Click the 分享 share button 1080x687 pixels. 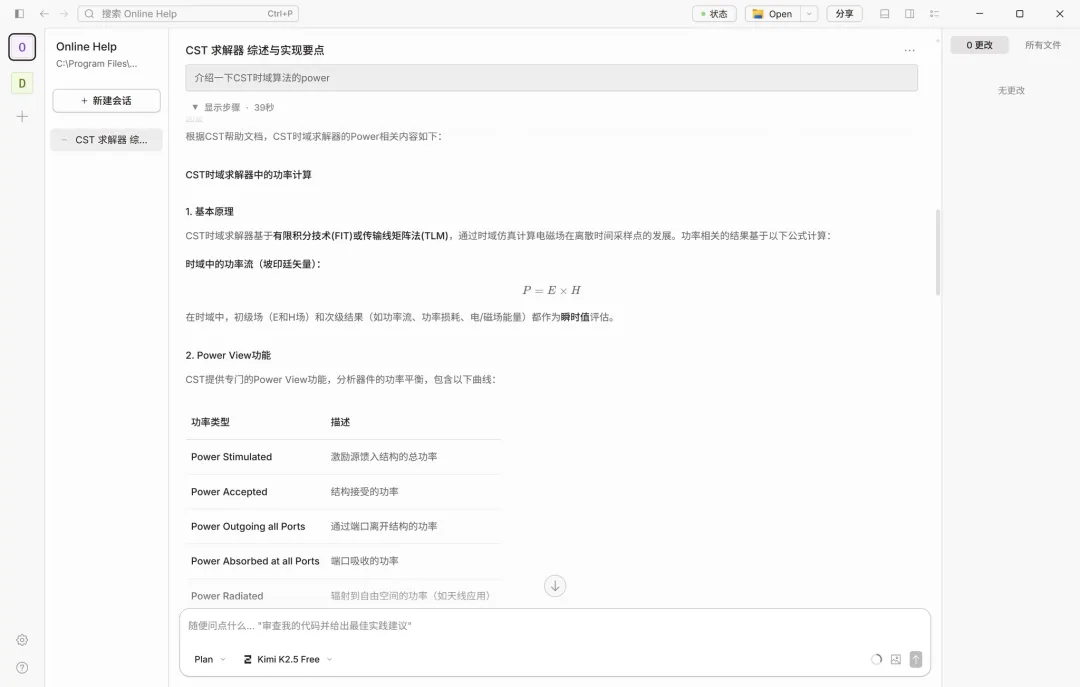[x=844, y=14]
